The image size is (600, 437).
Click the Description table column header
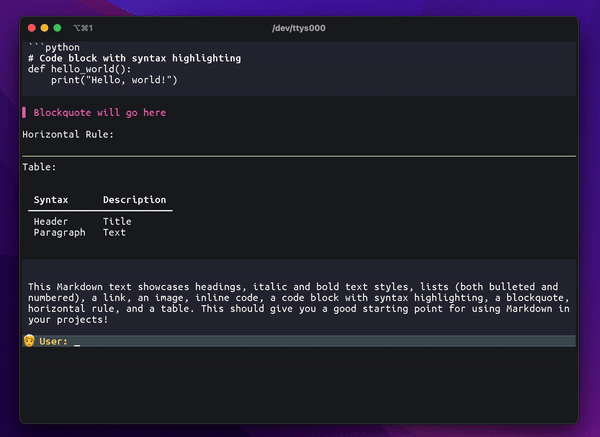[135, 200]
